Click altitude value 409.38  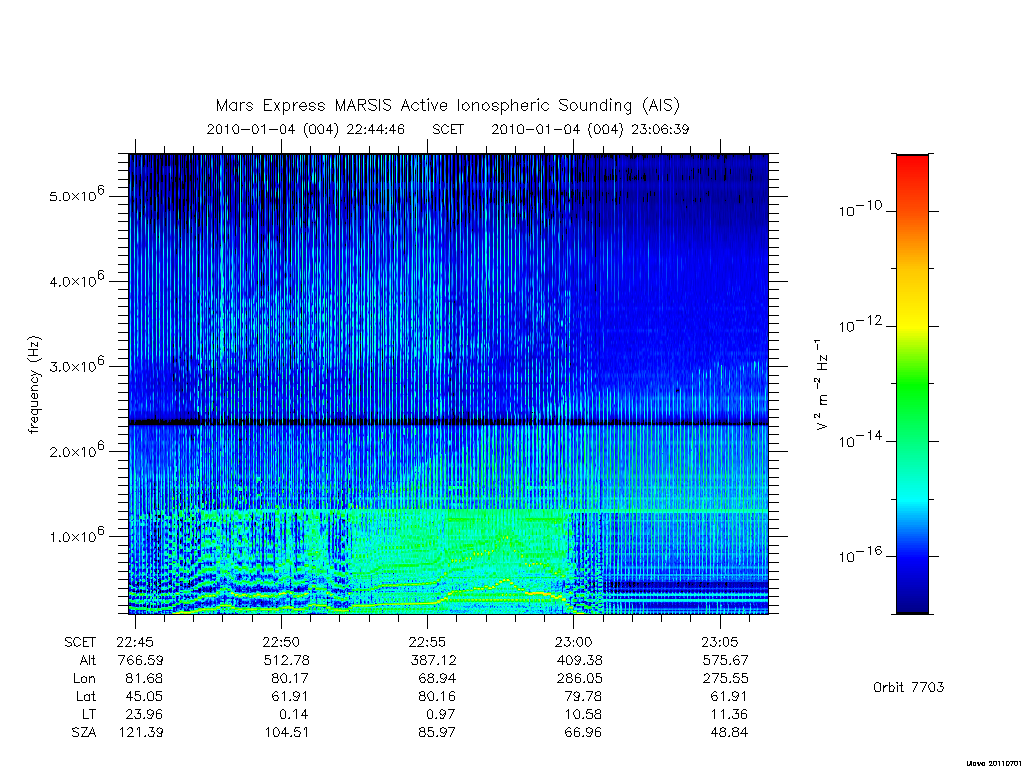579,660
